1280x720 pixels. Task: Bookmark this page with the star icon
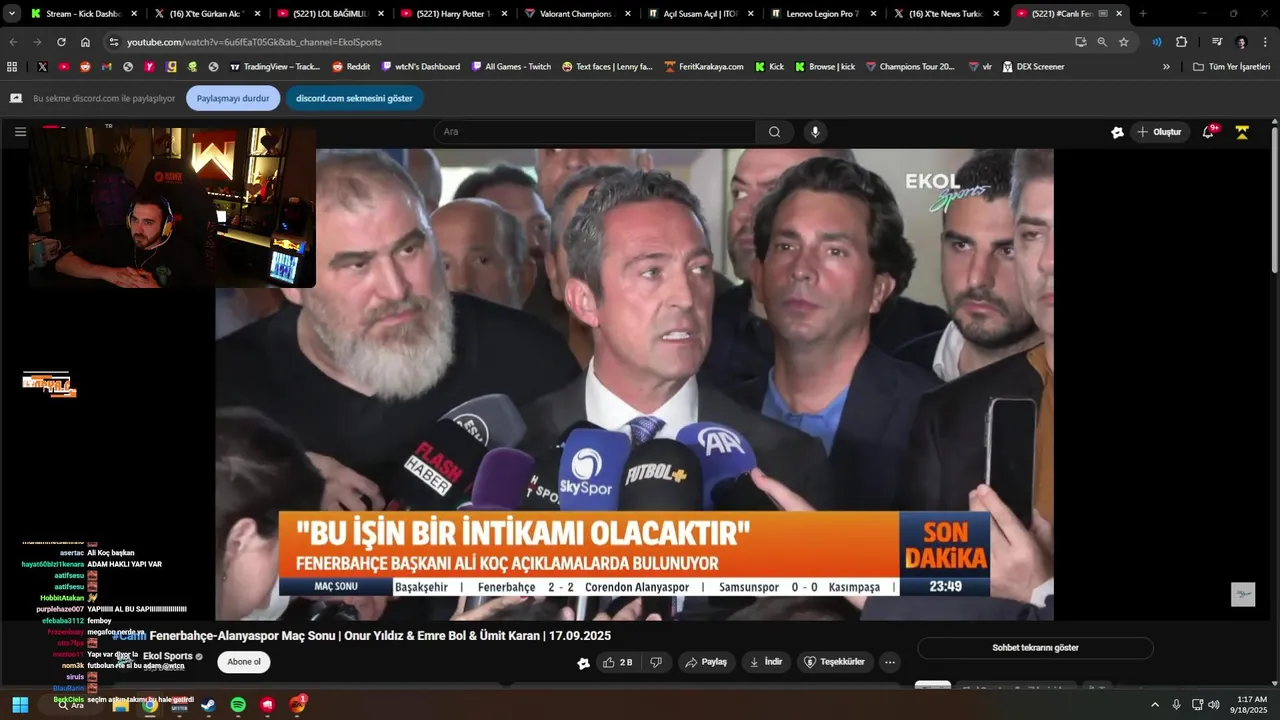pos(1124,42)
